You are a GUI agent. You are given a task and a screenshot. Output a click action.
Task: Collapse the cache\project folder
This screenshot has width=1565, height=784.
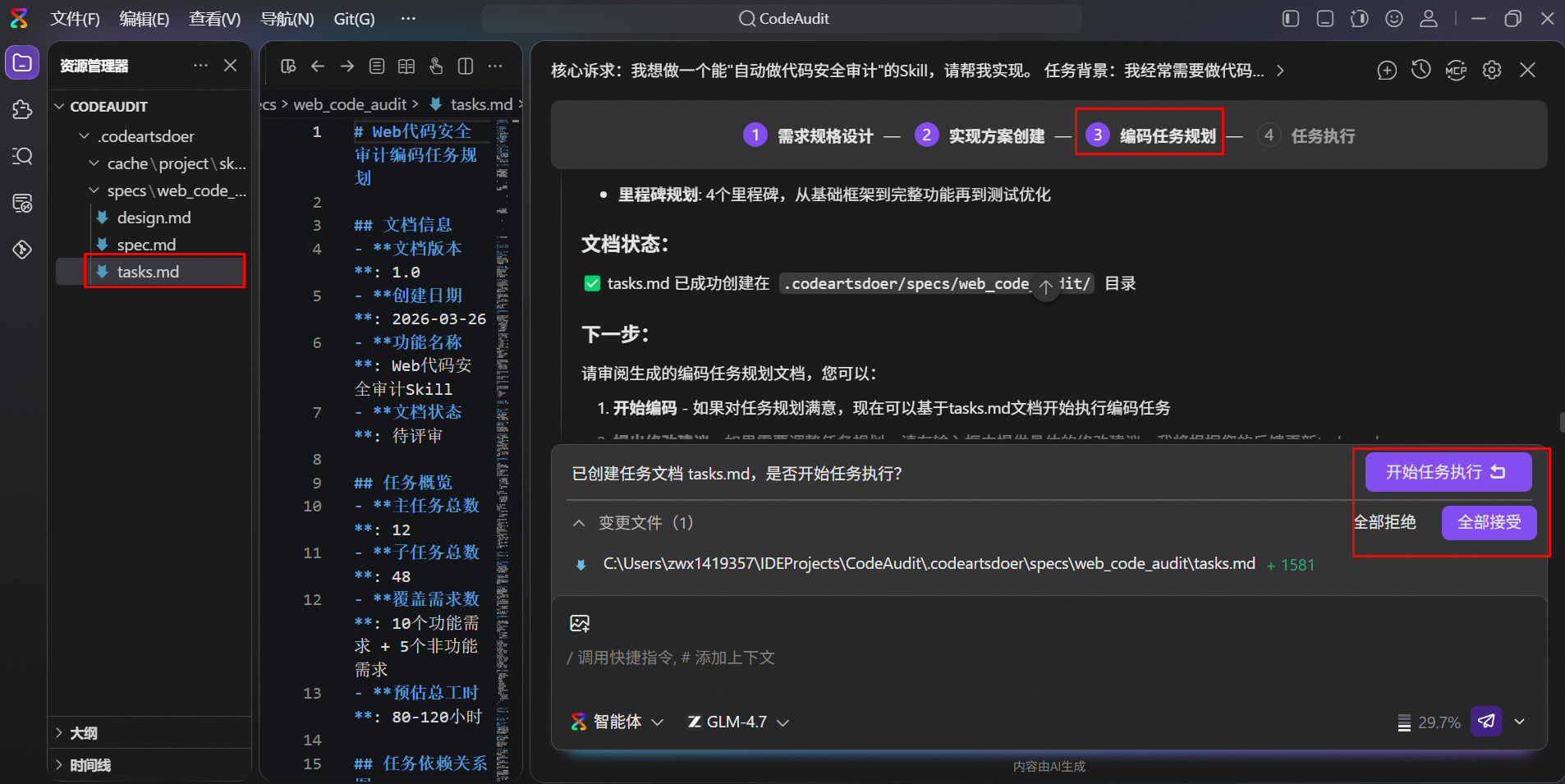coord(94,163)
